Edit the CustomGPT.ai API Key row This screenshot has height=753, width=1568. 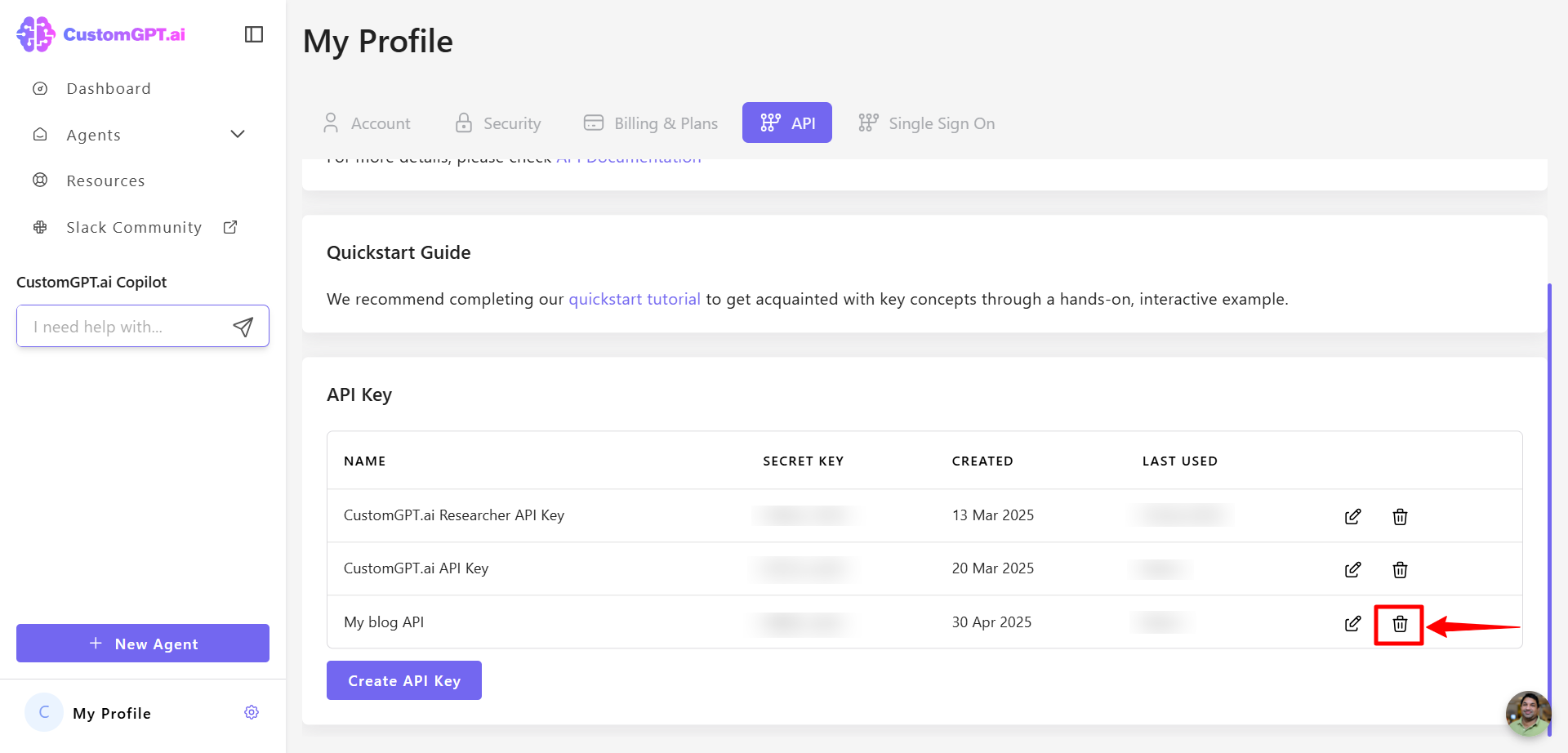1352,570
